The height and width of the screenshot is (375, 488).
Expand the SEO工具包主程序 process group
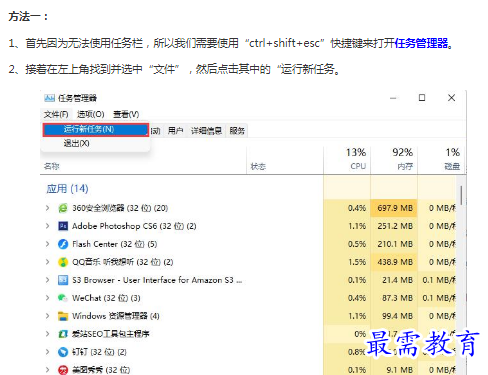(x=47, y=334)
